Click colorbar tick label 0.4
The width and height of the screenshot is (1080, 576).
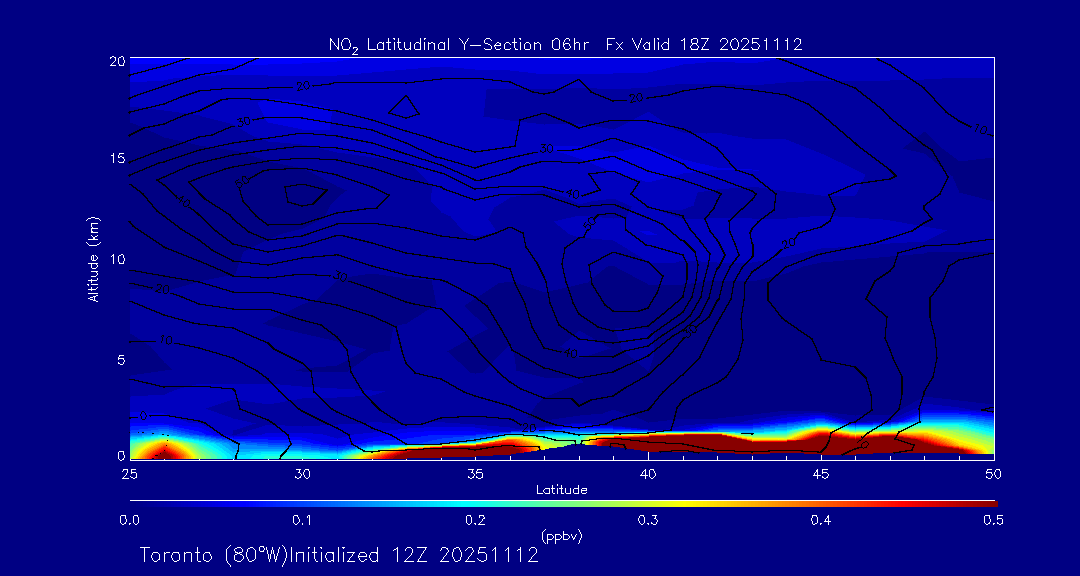821,520
